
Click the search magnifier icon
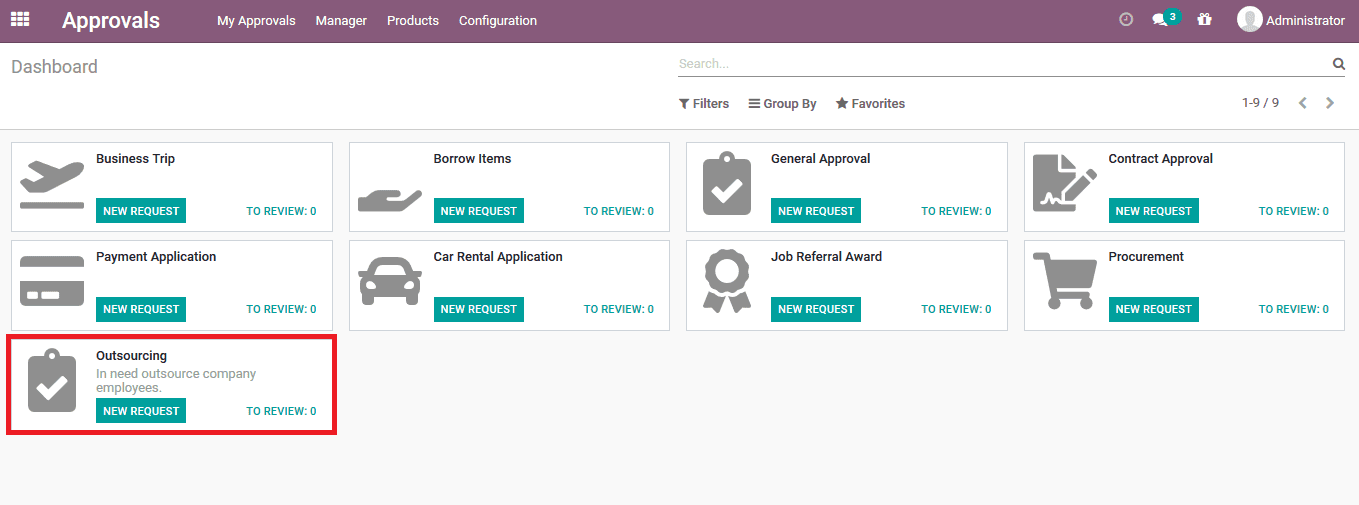coord(1339,64)
